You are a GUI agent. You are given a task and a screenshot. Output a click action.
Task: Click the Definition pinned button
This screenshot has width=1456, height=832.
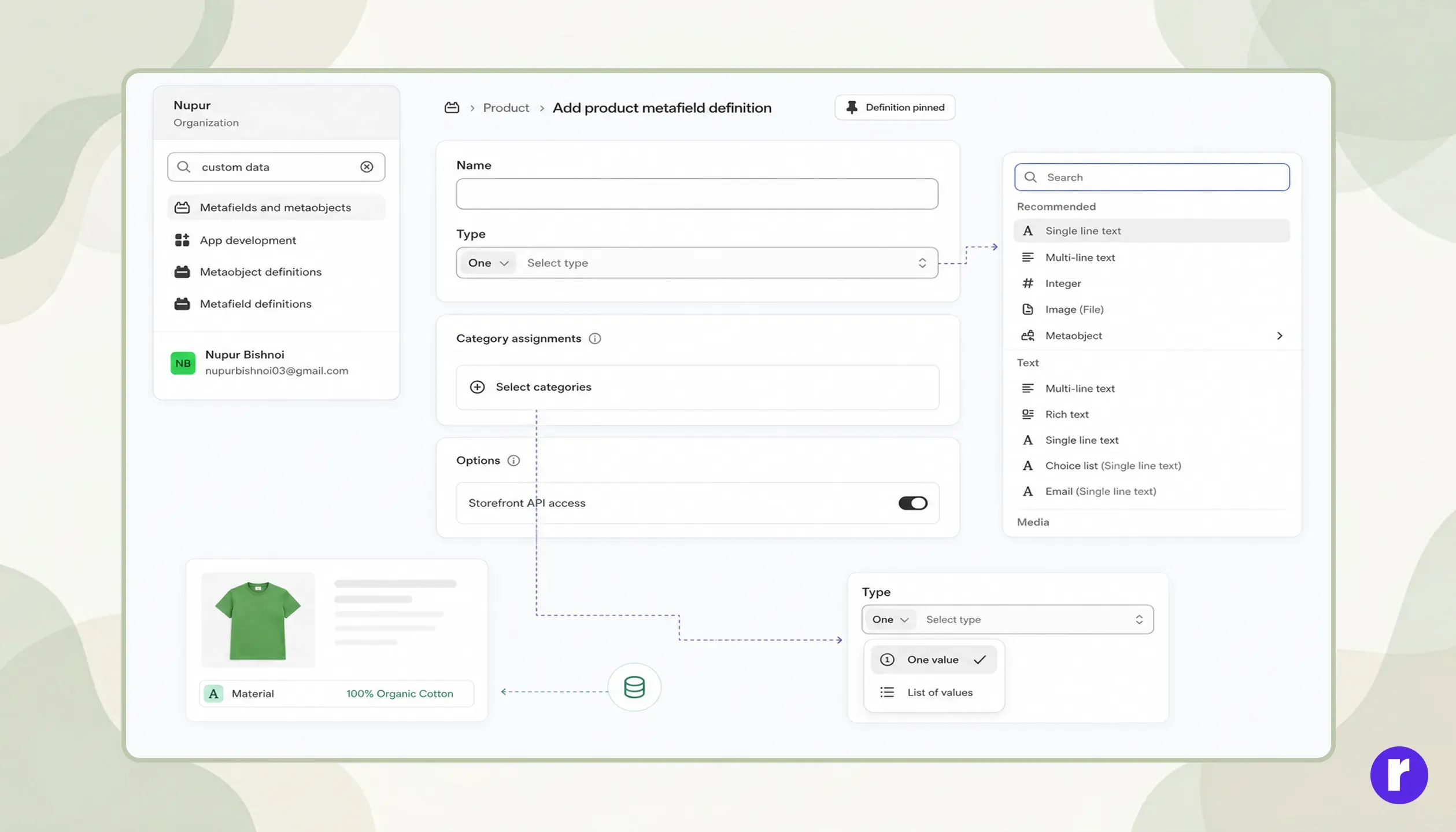tap(895, 107)
